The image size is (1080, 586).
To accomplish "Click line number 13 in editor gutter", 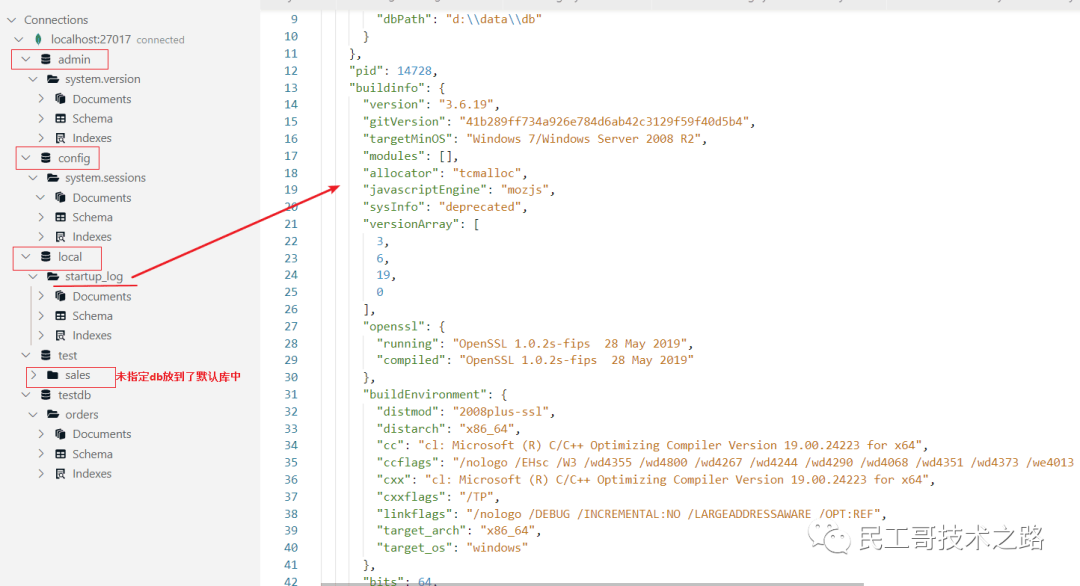I will tap(291, 88).
